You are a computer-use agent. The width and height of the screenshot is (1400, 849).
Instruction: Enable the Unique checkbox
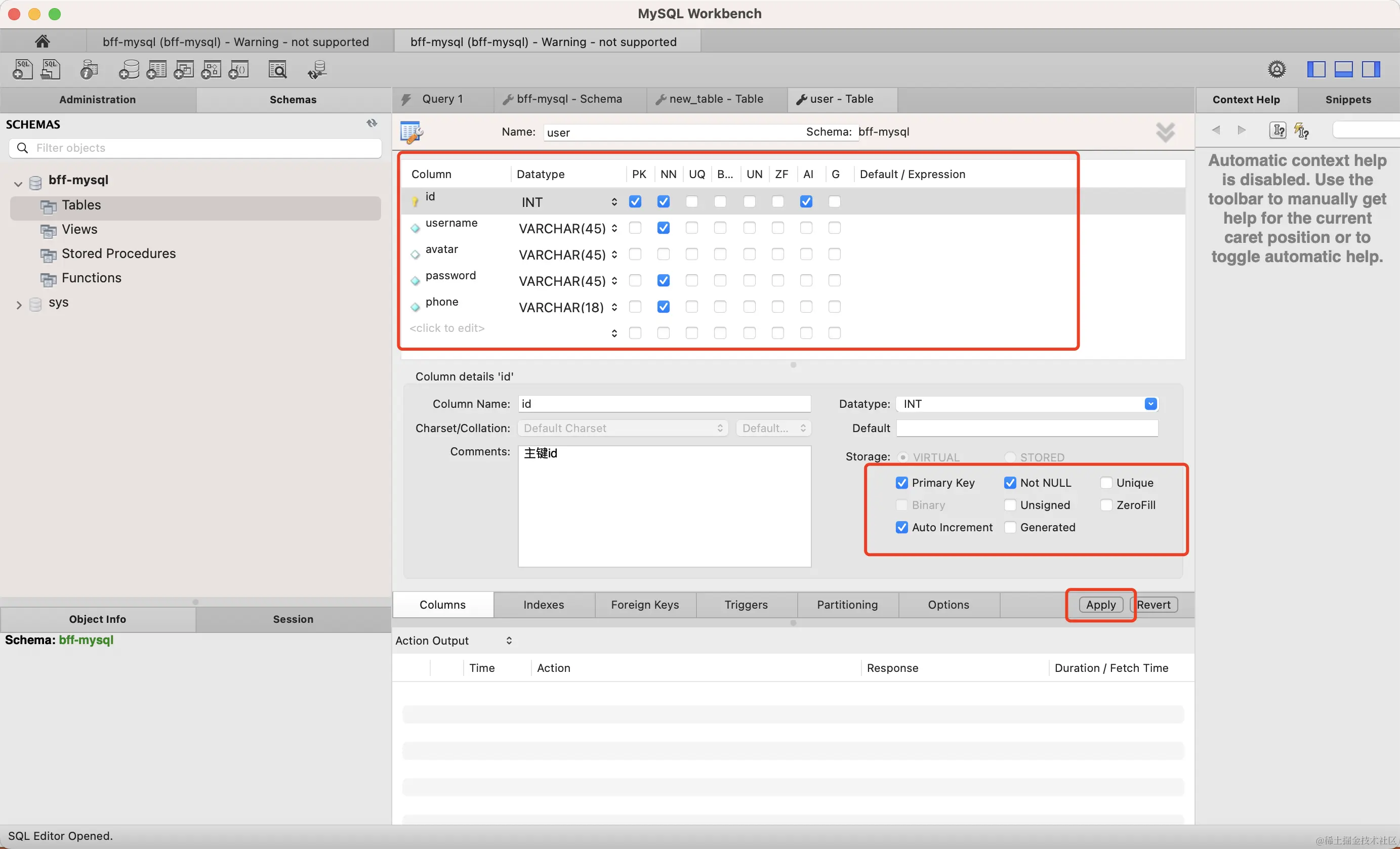[1106, 483]
